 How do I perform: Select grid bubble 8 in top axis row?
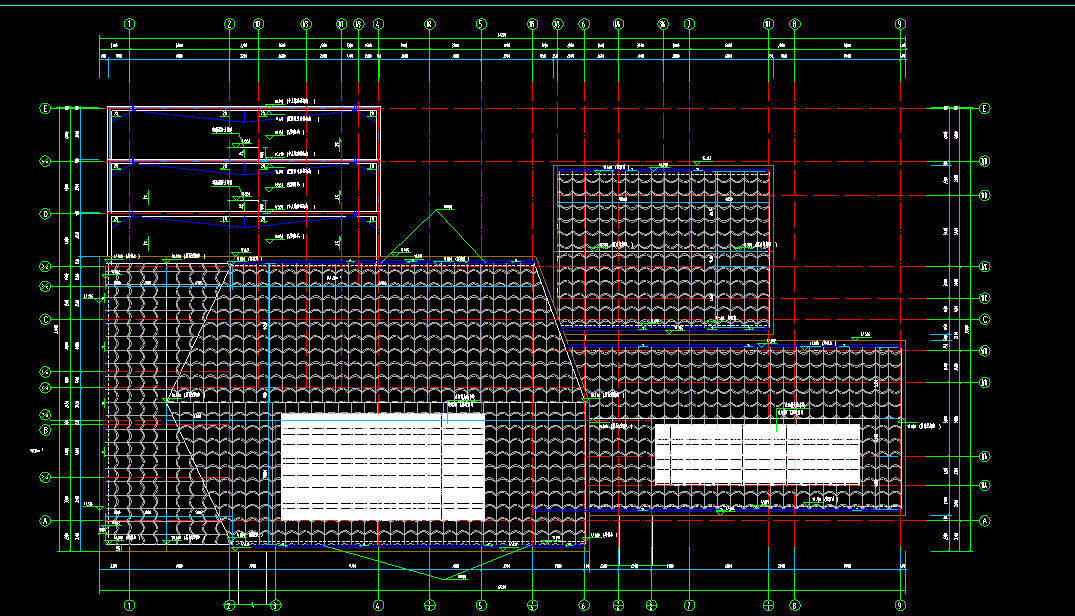coord(794,23)
